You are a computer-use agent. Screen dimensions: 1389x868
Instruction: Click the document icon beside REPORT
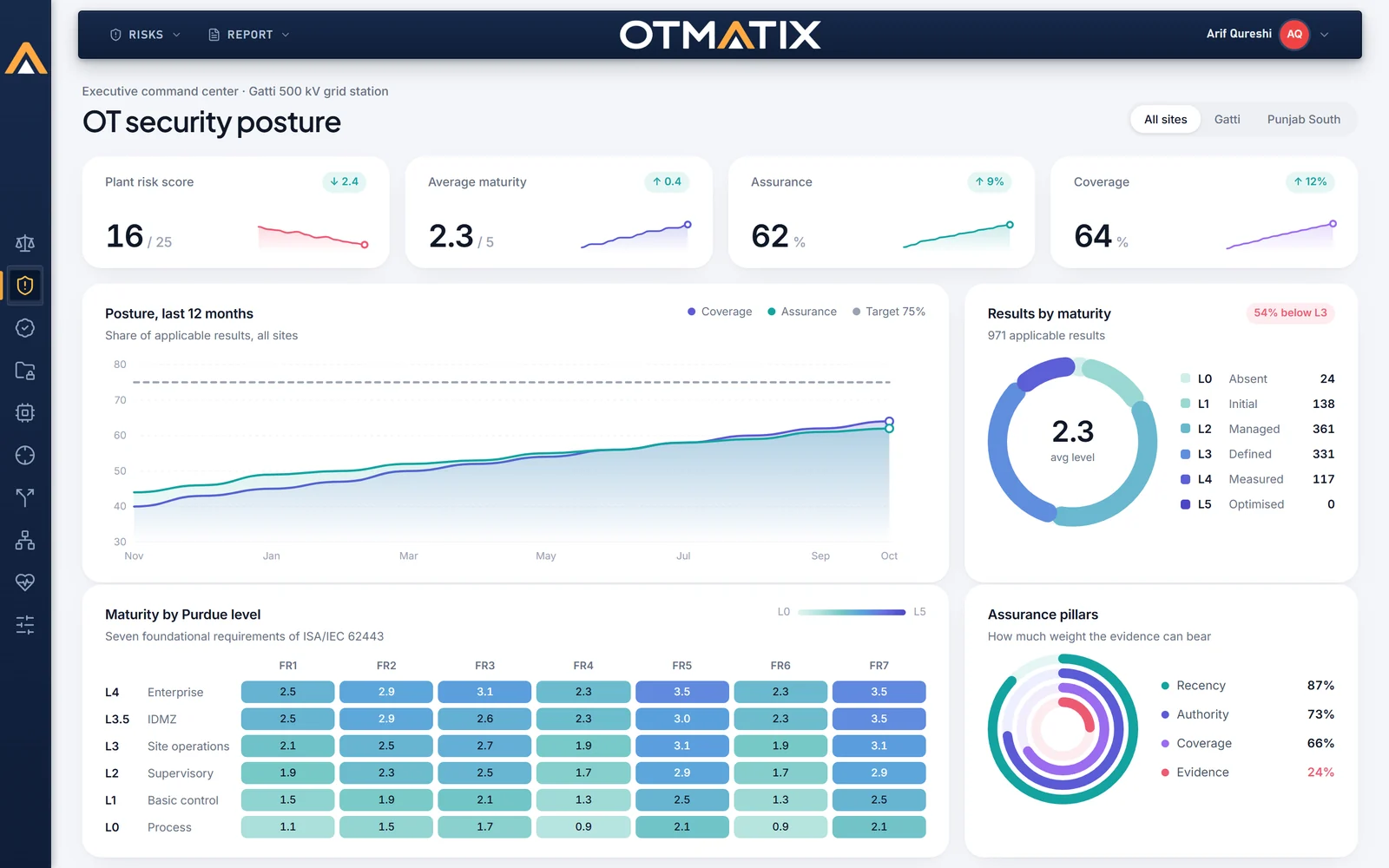click(214, 35)
